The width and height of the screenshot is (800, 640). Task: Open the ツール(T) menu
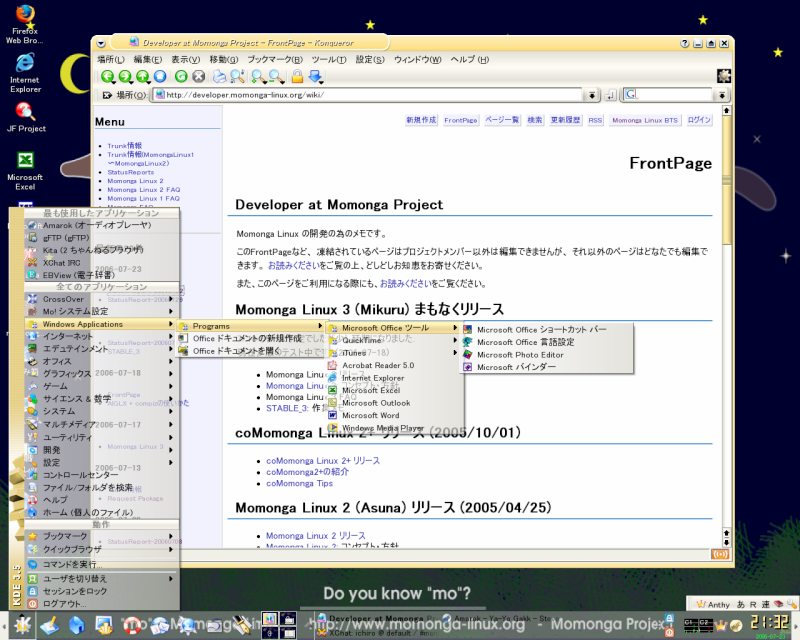pos(329,60)
